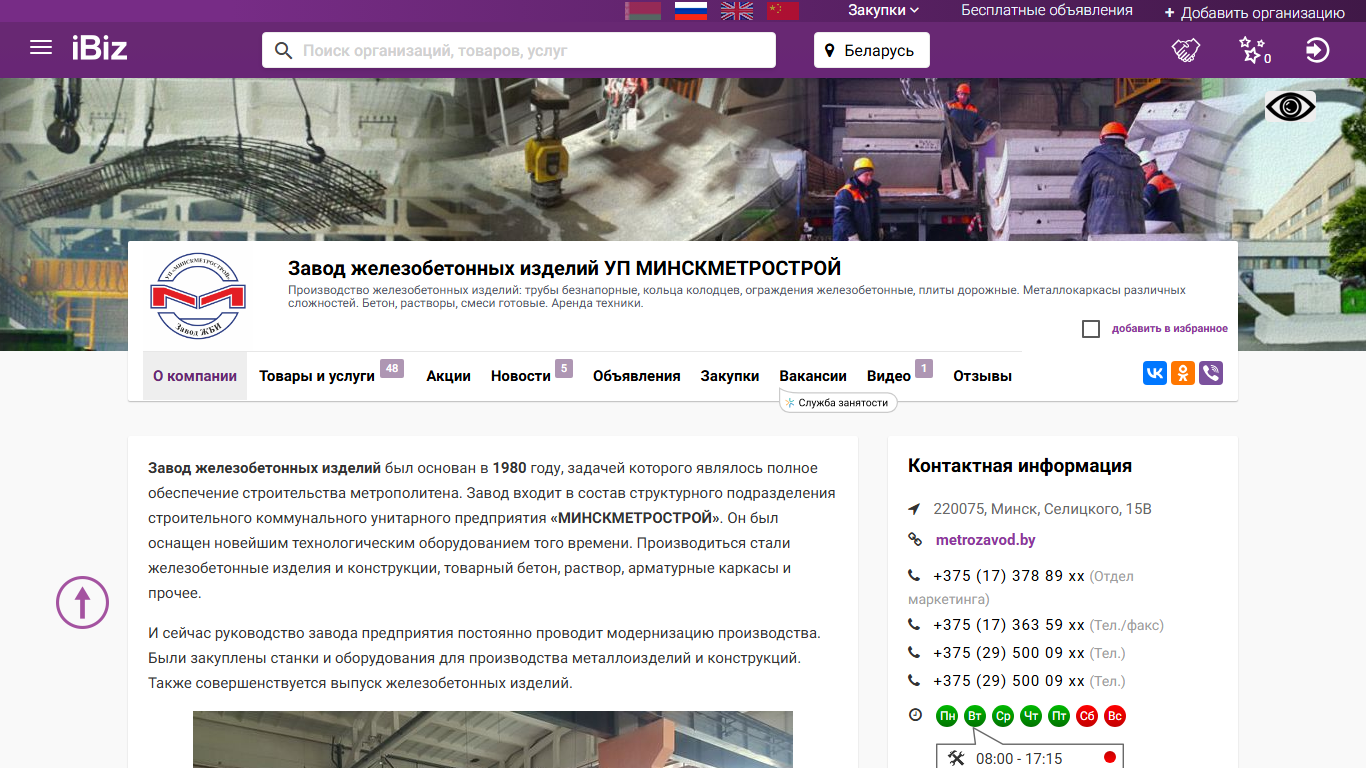Viewport: 1366px width, 768px height.
Task: Select Saturday (Сб) schedule circle
Action: [1087, 716]
